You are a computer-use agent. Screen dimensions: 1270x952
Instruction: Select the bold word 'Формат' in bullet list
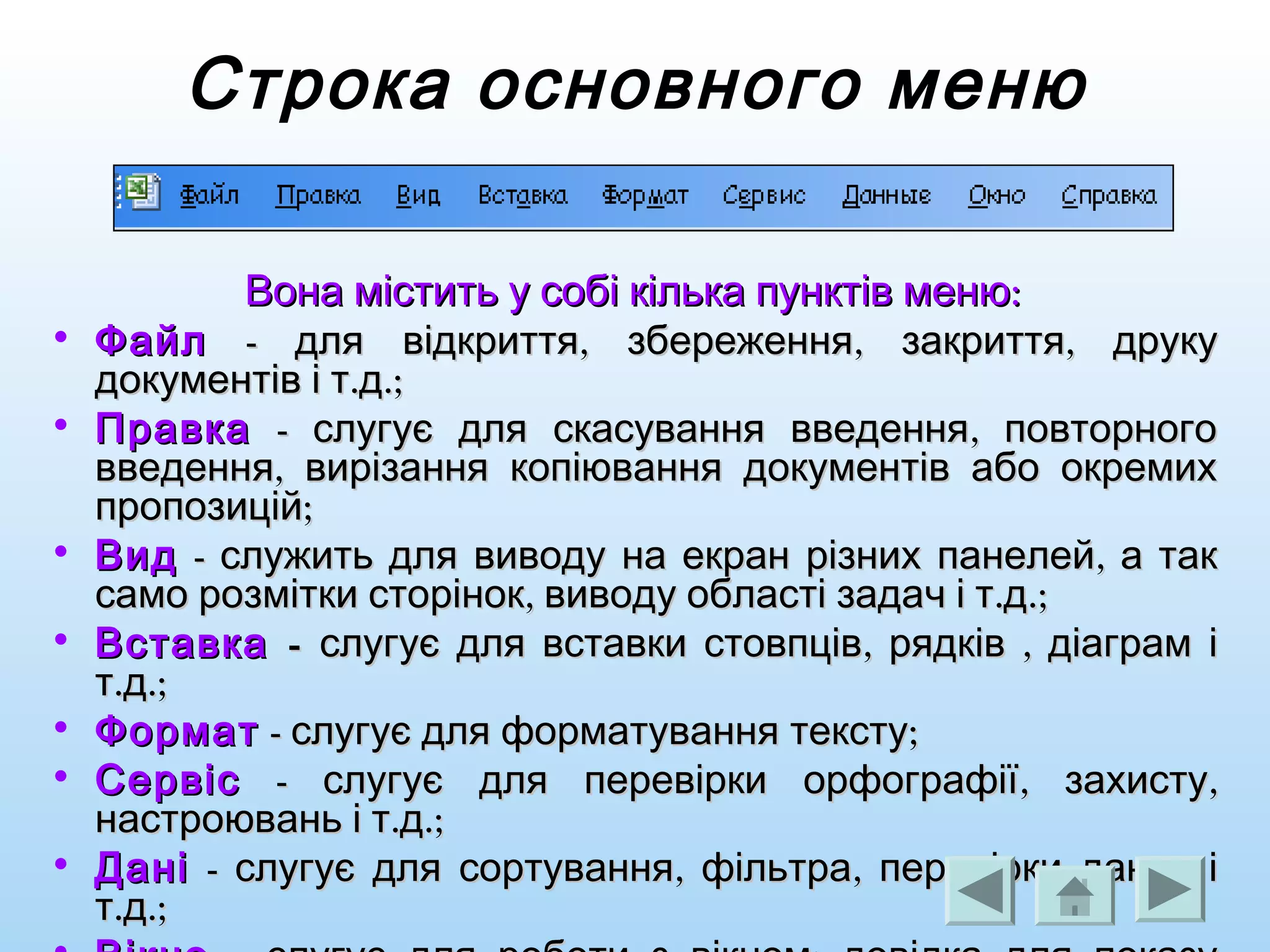click(x=177, y=731)
